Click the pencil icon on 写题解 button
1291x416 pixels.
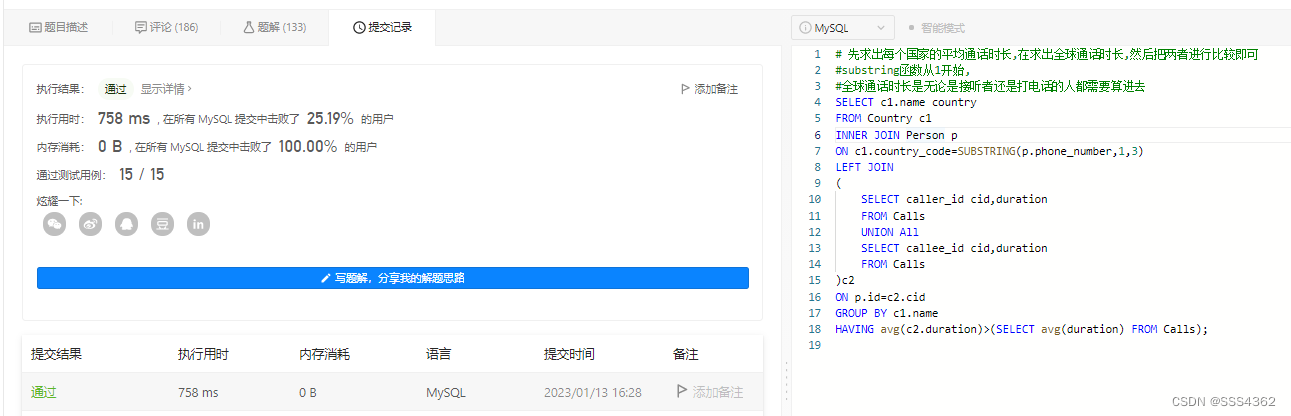[326, 278]
